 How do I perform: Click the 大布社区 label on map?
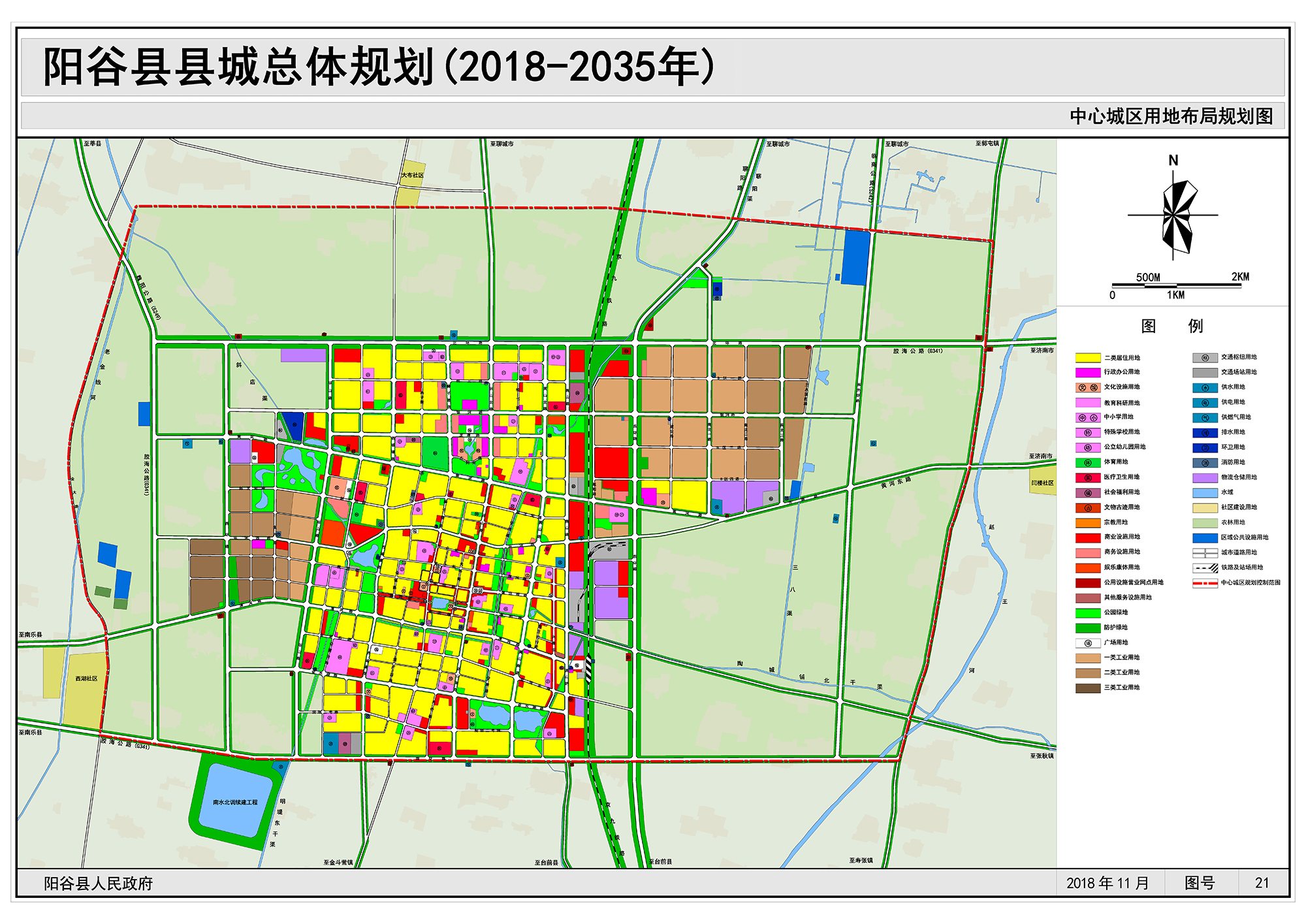click(x=412, y=175)
